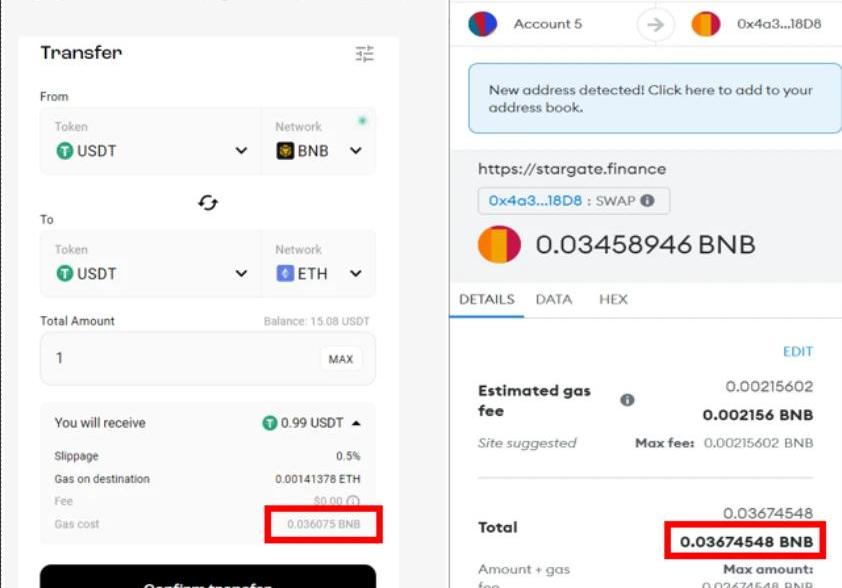Click EDIT to change gas fee
This screenshot has width=842, height=588.
coord(798,352)
